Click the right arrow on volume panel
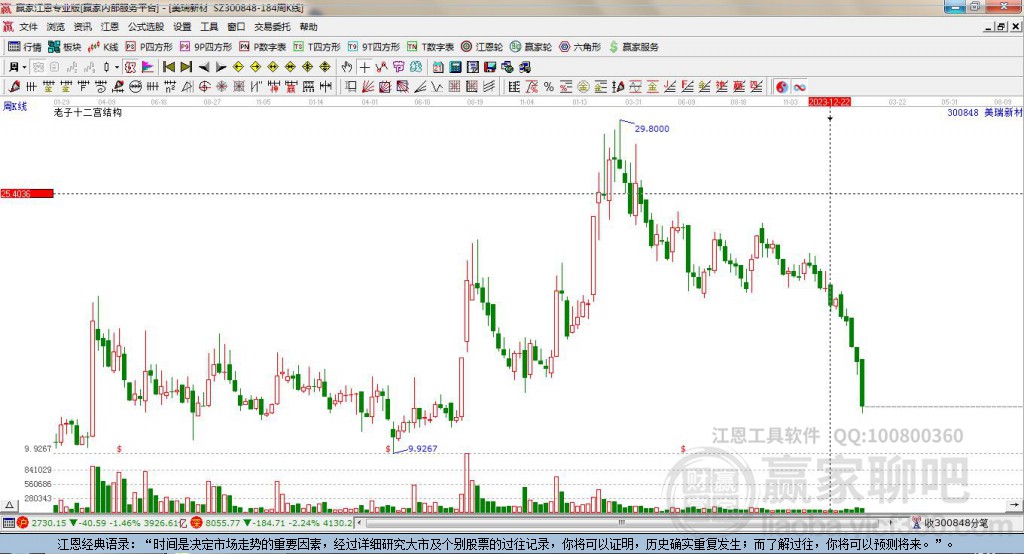Screen dimensions: 1024x554 click(1014, 505)
